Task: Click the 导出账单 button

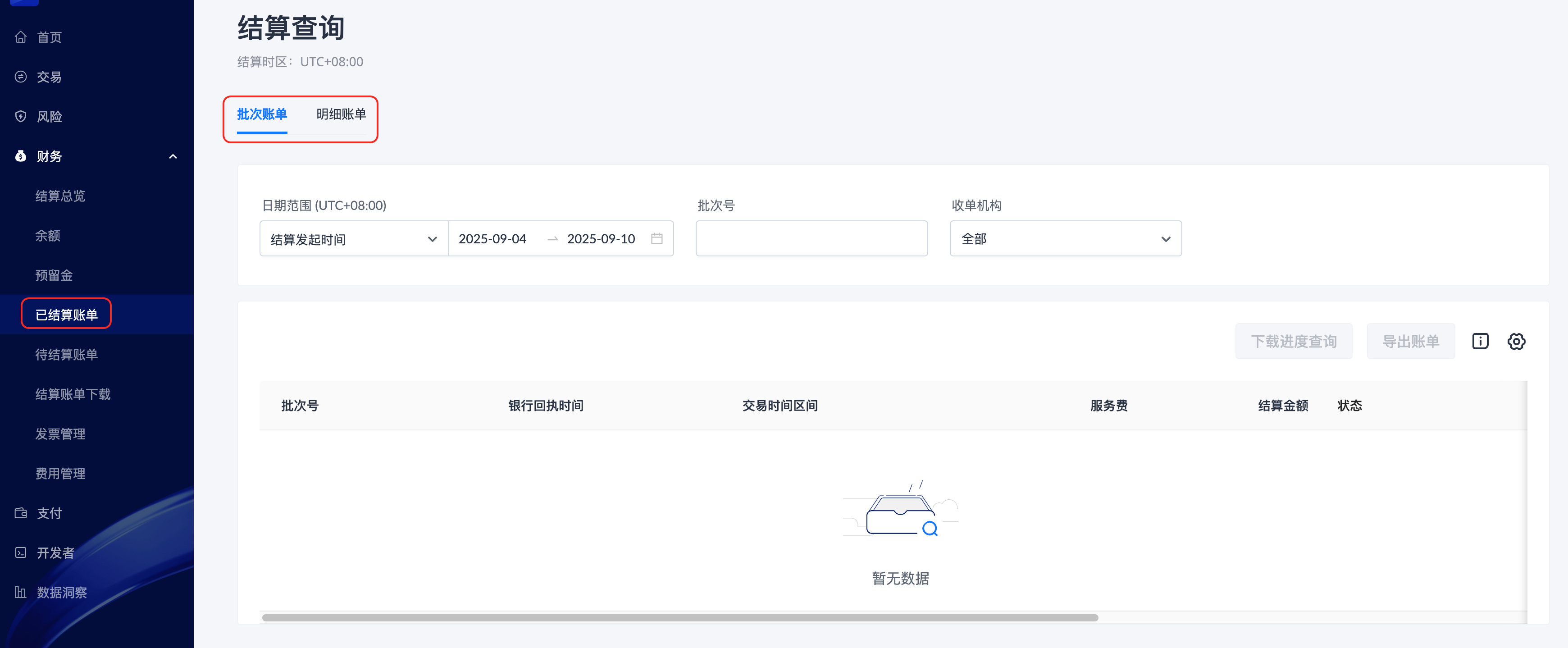Action: tap(1410, 341)
